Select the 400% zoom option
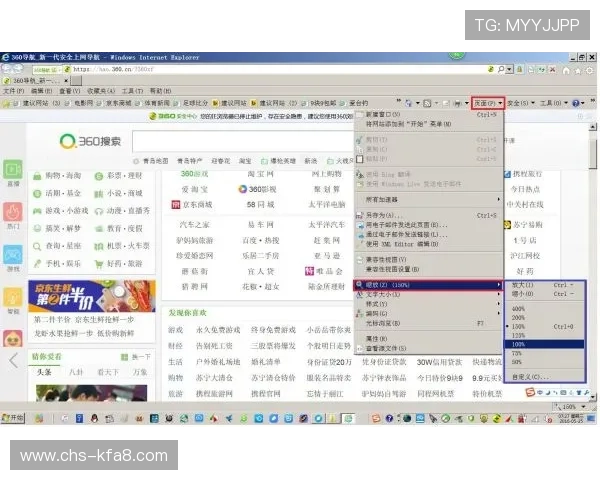The width and height of the screenshot is (600, 480). (x=545, y=309)
